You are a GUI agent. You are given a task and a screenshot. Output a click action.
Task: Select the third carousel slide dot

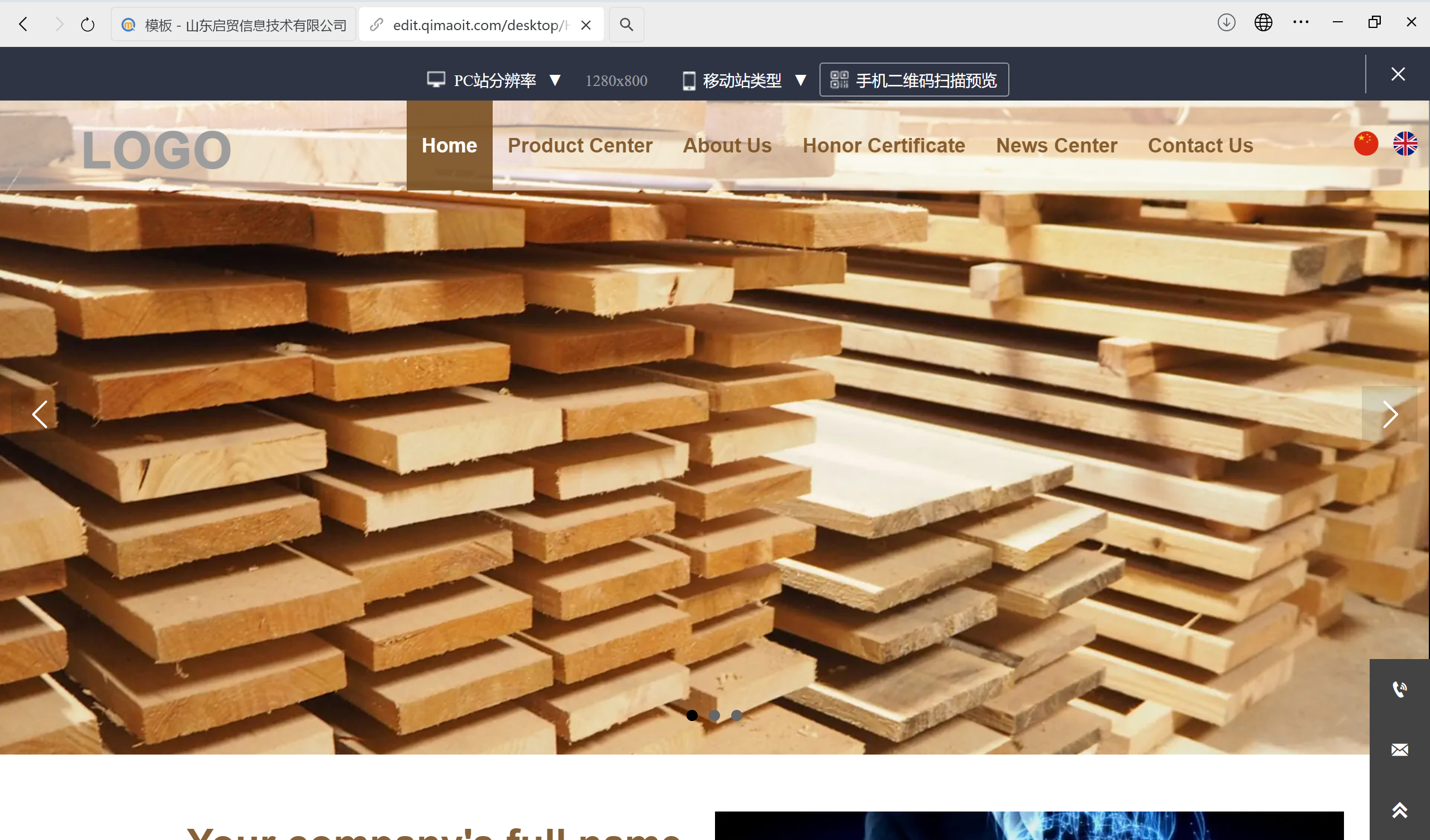(737, 715)
